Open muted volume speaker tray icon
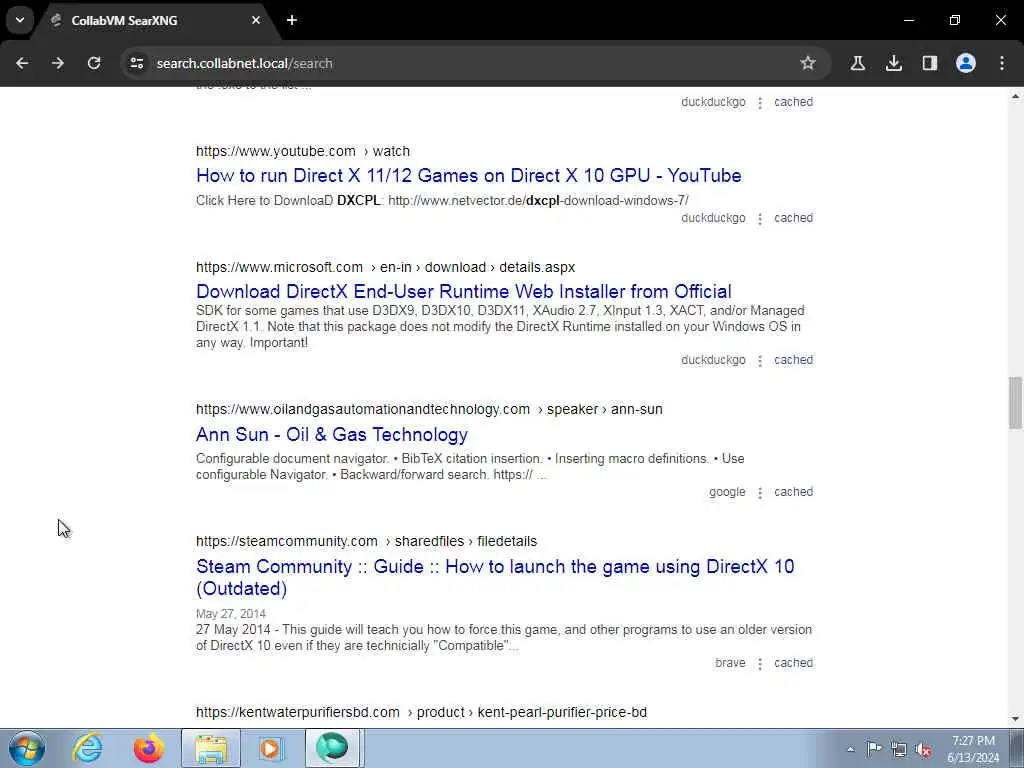1024x768 pixels. point(923,749)
